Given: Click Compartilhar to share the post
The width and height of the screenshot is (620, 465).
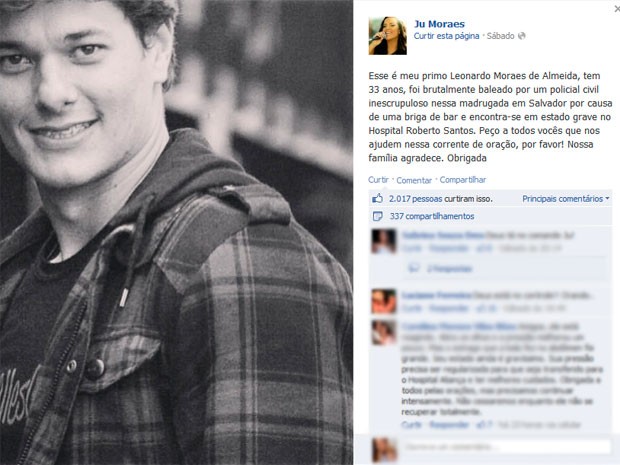Looking at the screenshot, I should click(x=463, y=180).
